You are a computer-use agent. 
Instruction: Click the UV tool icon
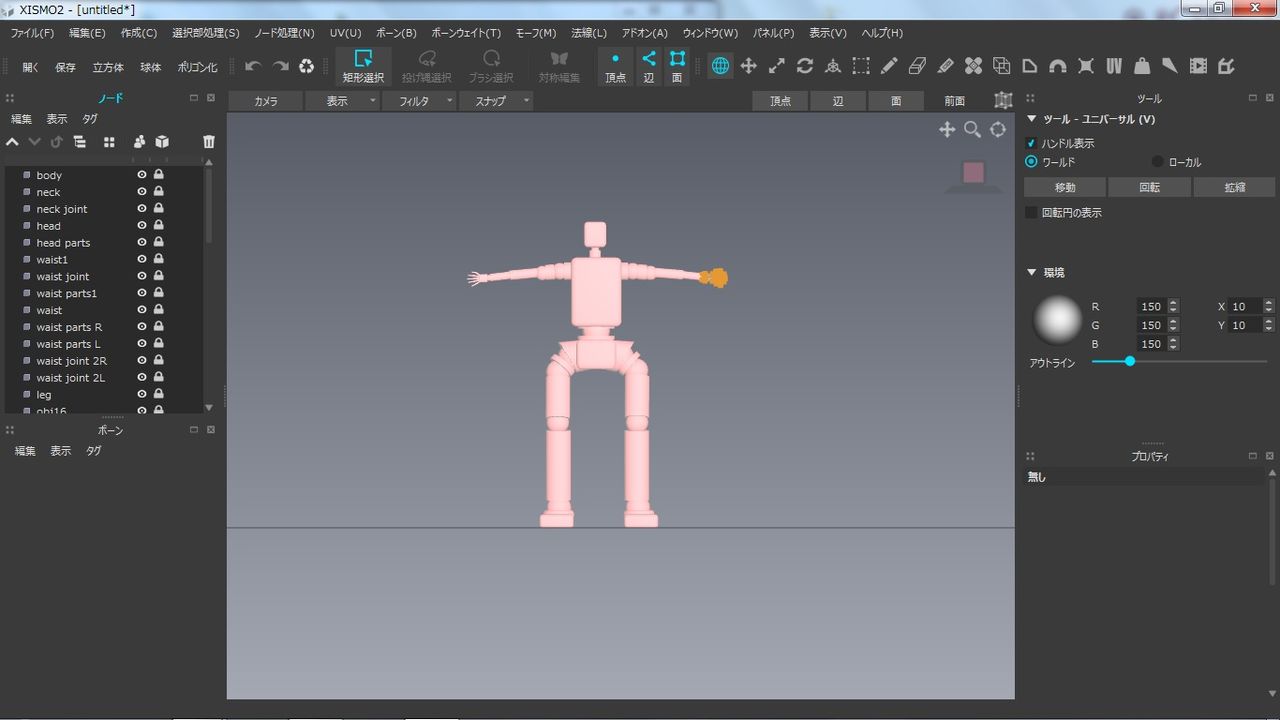[1114, 66]
